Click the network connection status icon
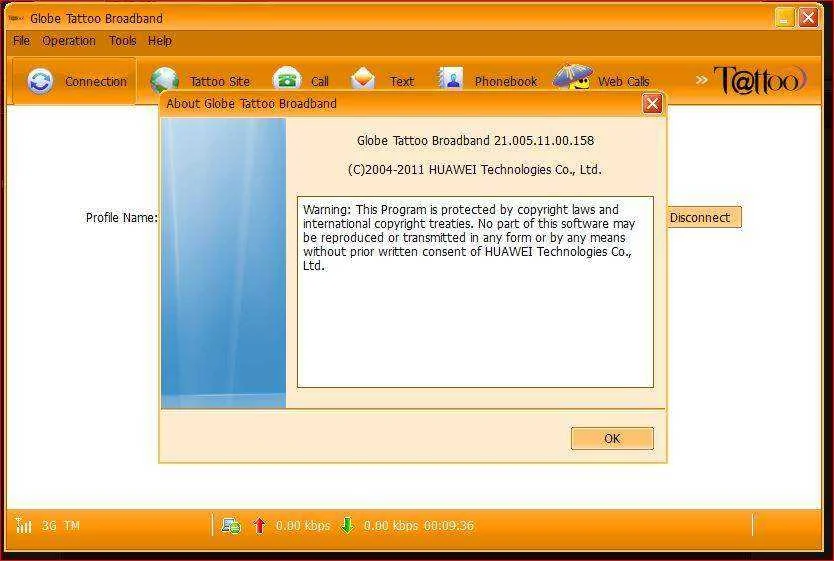The height and width of the screenshot is (561, 834). point(231,525)
